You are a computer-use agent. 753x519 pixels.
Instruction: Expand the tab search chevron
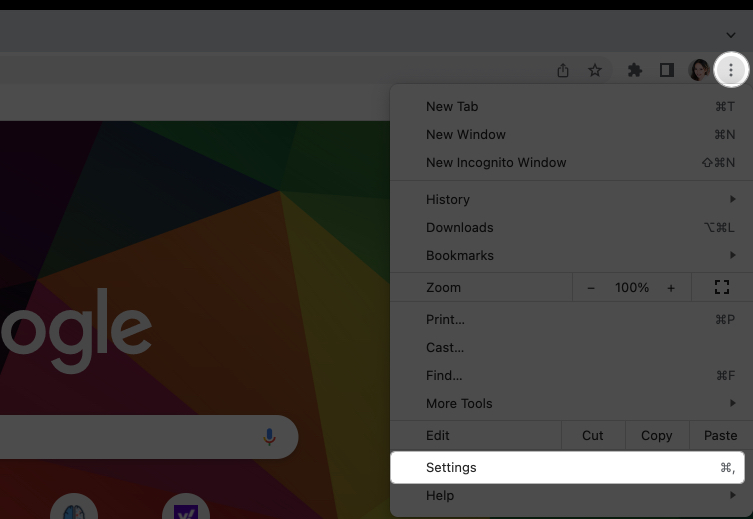coord(730,35)
